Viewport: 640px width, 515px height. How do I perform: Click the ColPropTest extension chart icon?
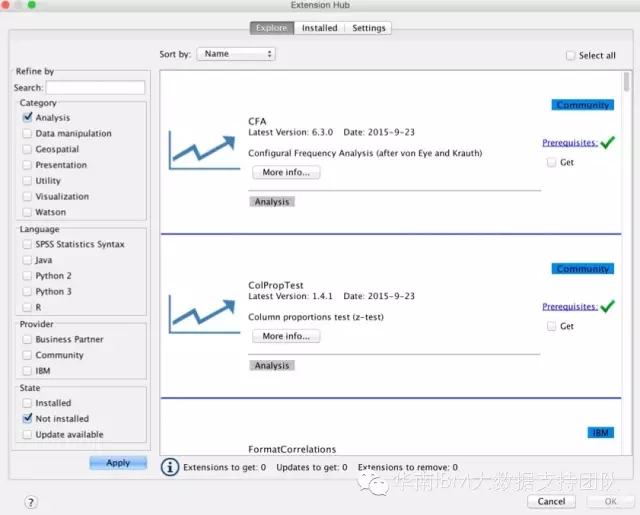(204, 314)
